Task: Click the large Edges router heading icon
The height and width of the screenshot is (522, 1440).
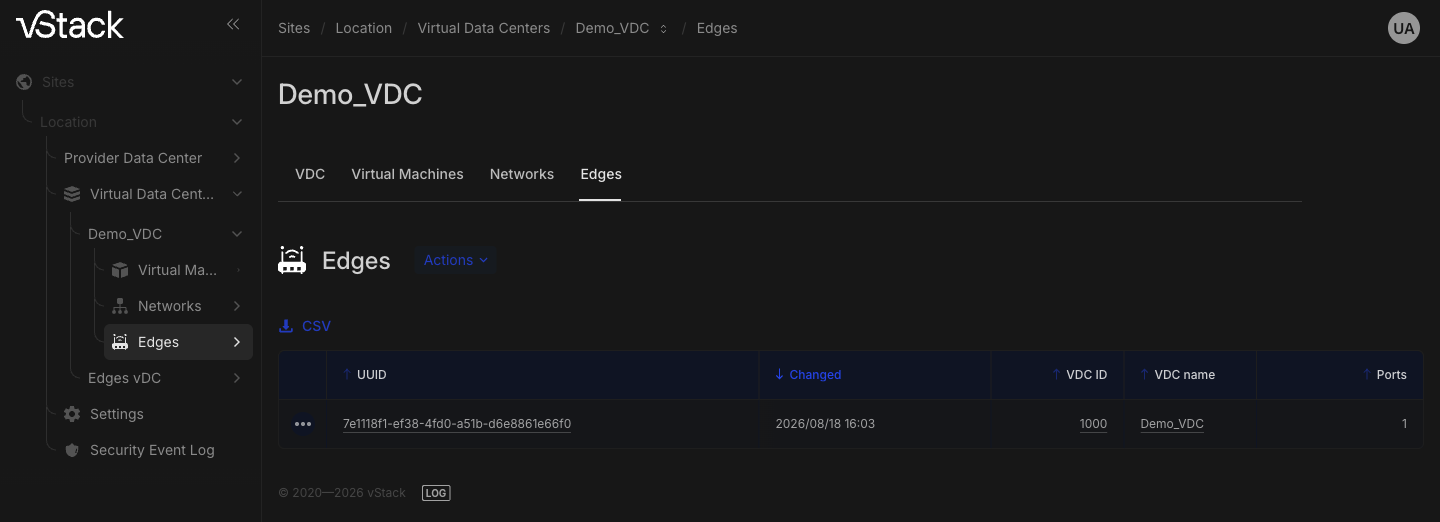Action: click(292, 260)
